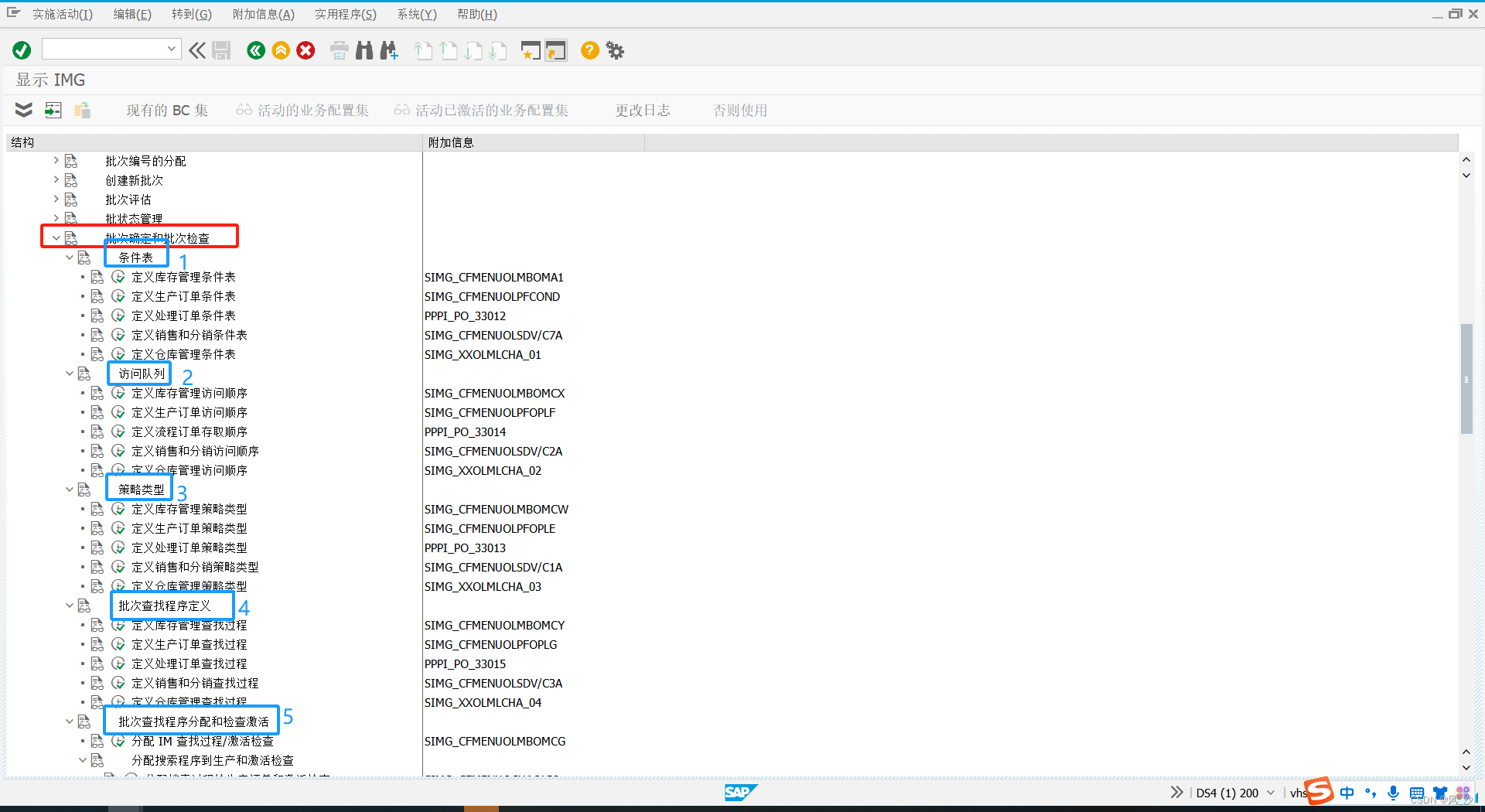Click the 更改日志 button
The height and width of the screenshot is (812, 1485).
coord(643,110)
